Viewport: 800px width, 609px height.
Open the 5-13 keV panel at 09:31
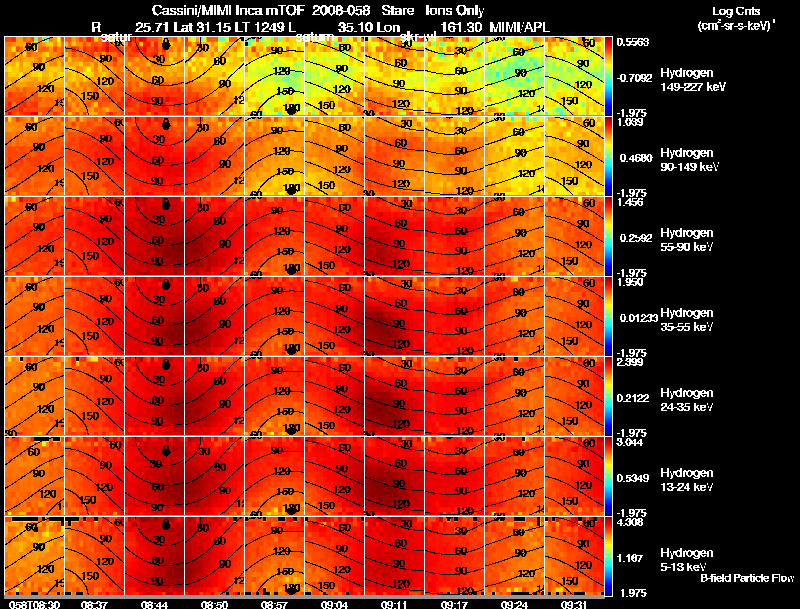pyautogui.click(x=574, y=556)
